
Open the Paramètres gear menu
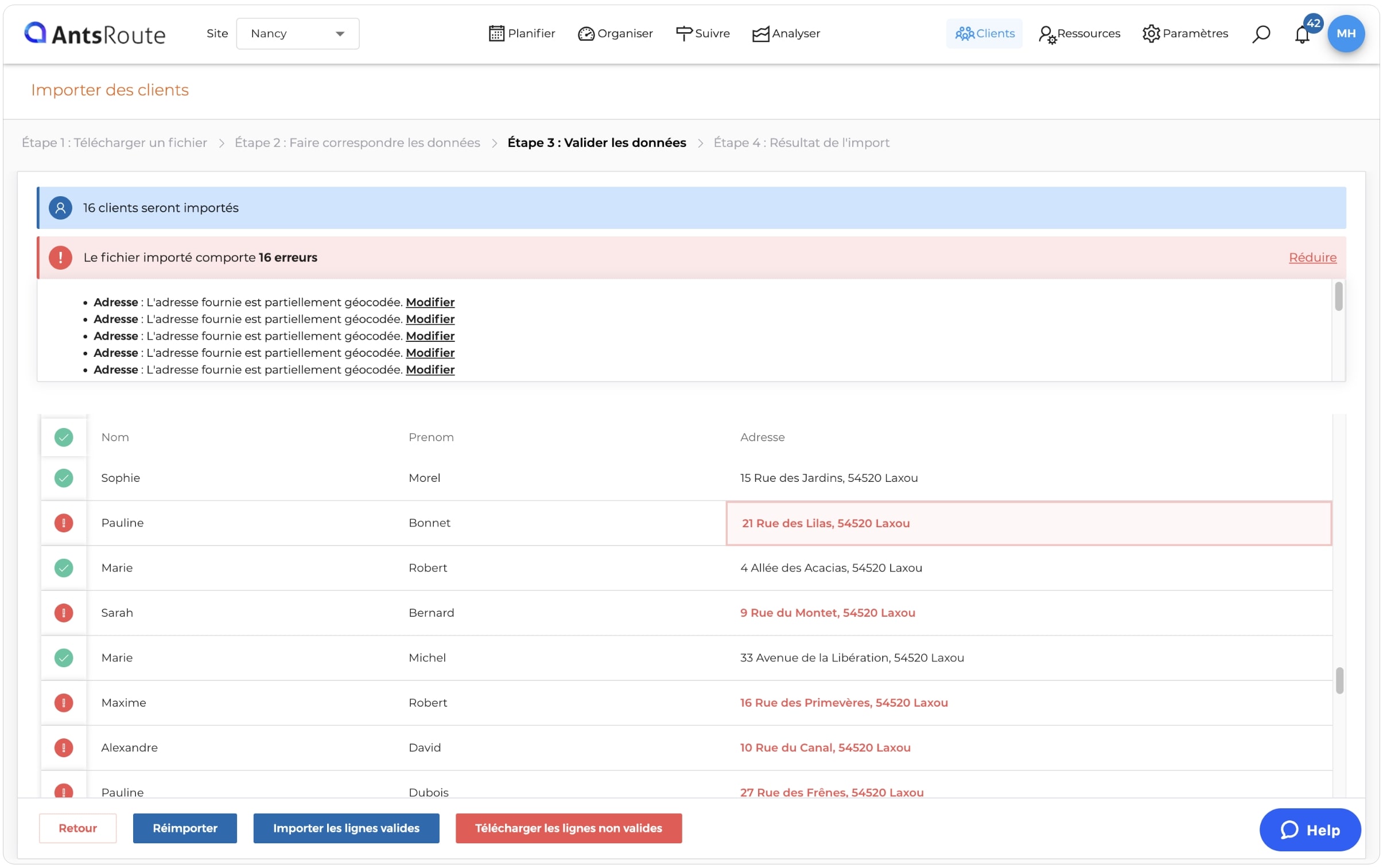pyautogui.click(x=1184, y=33)
